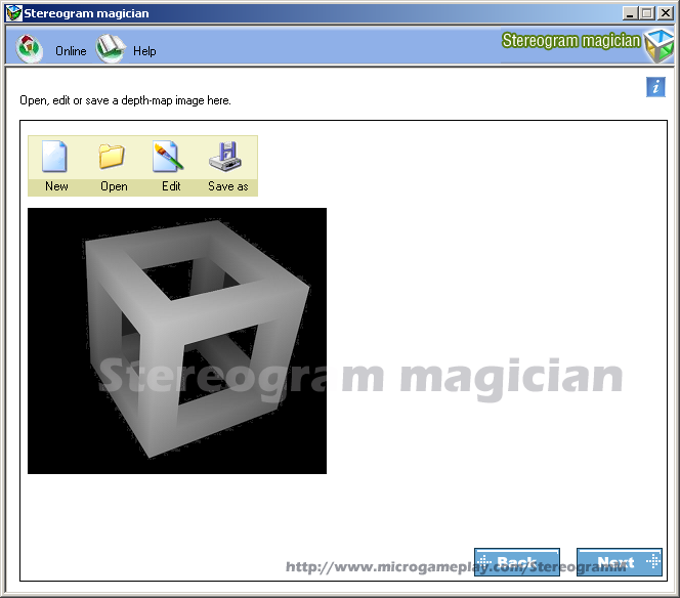Click the Save as floppy disk icon
This screenshot has width=680, height=598.
[x=226, y=157]
